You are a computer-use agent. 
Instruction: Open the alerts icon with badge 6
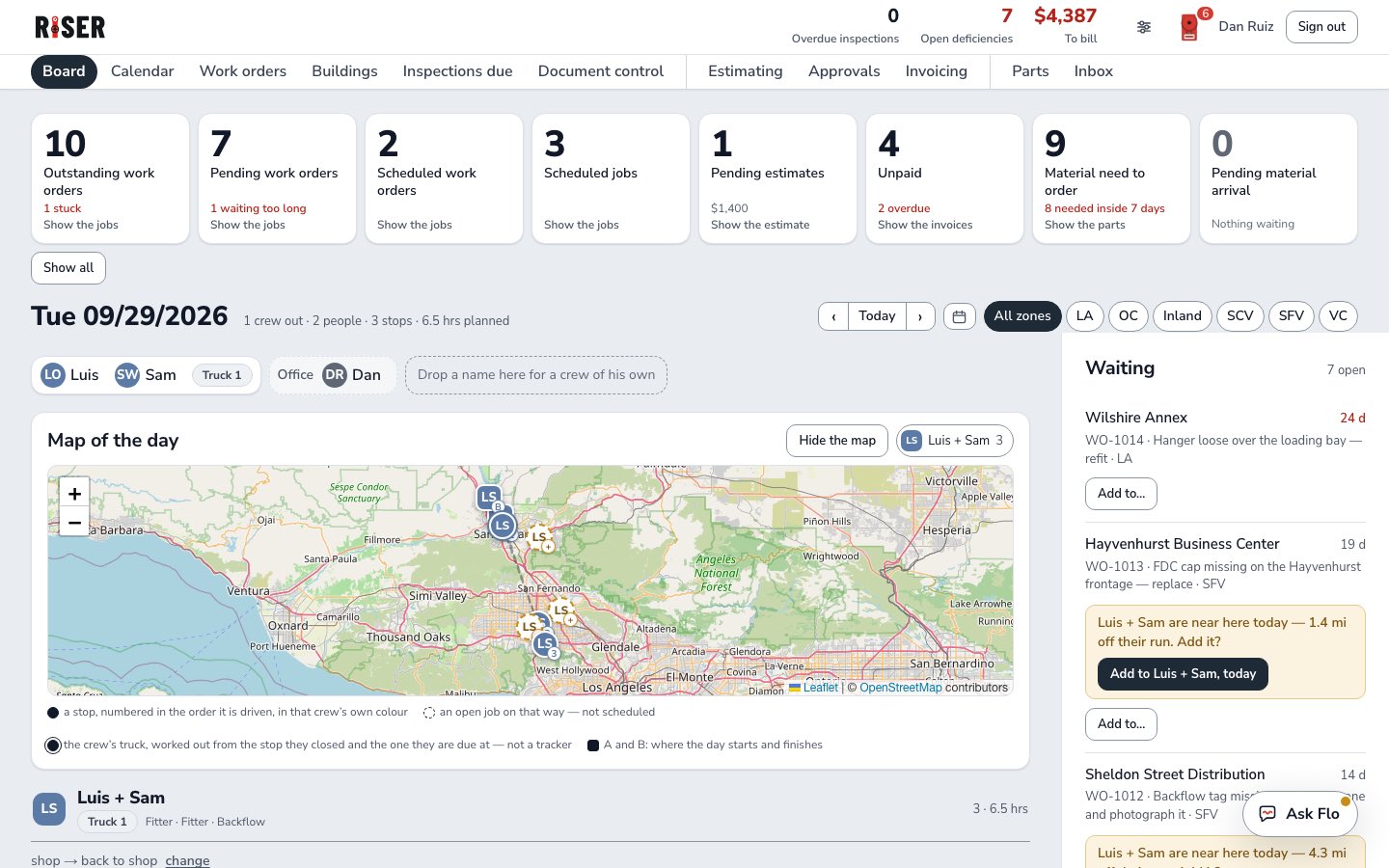point(1191,26)
